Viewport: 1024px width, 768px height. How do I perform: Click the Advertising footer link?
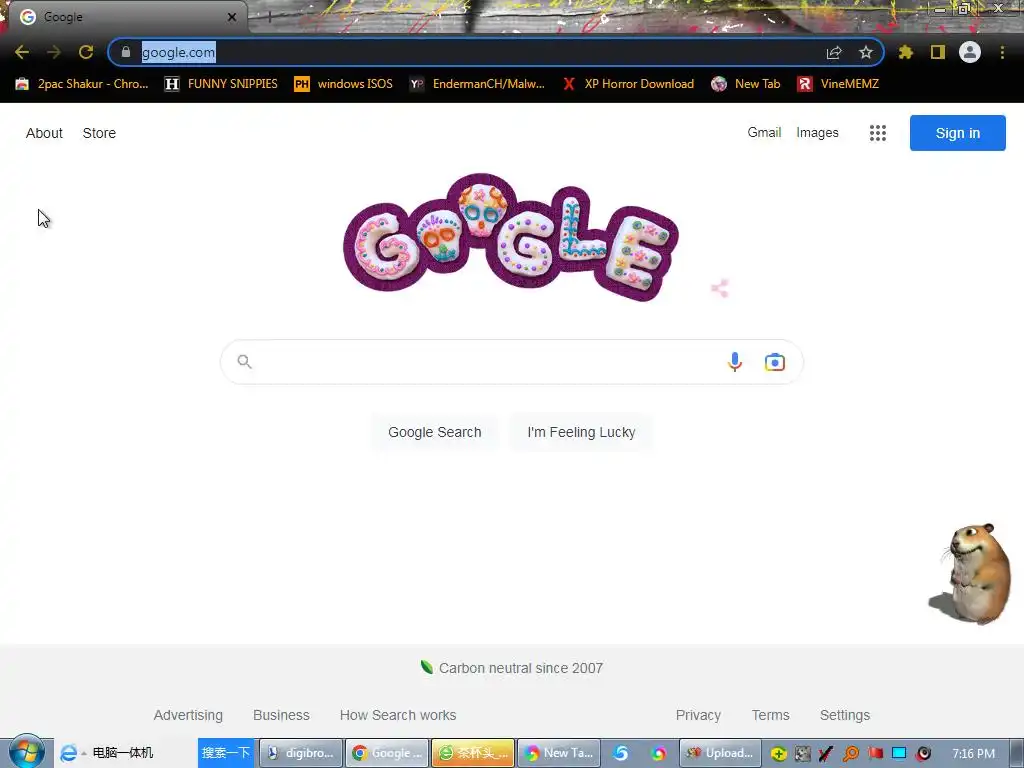pyautogui.click(x=188, y=715)
